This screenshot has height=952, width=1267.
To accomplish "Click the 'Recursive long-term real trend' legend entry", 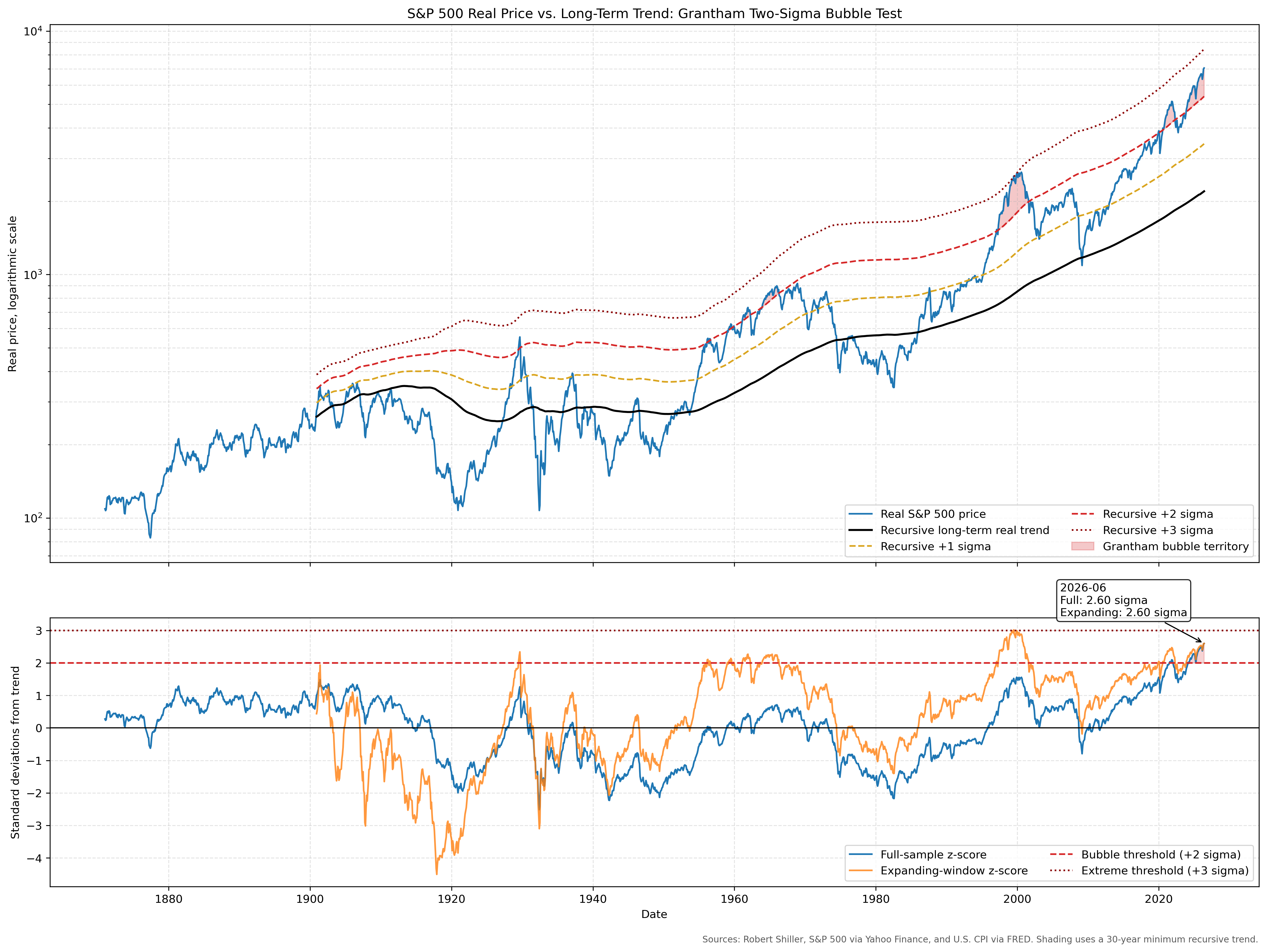I will tap(949, 531).
